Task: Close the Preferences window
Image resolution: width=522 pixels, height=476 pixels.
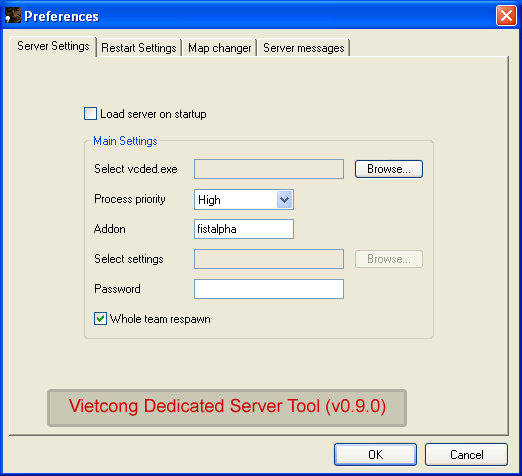Action: coord(506,15)
